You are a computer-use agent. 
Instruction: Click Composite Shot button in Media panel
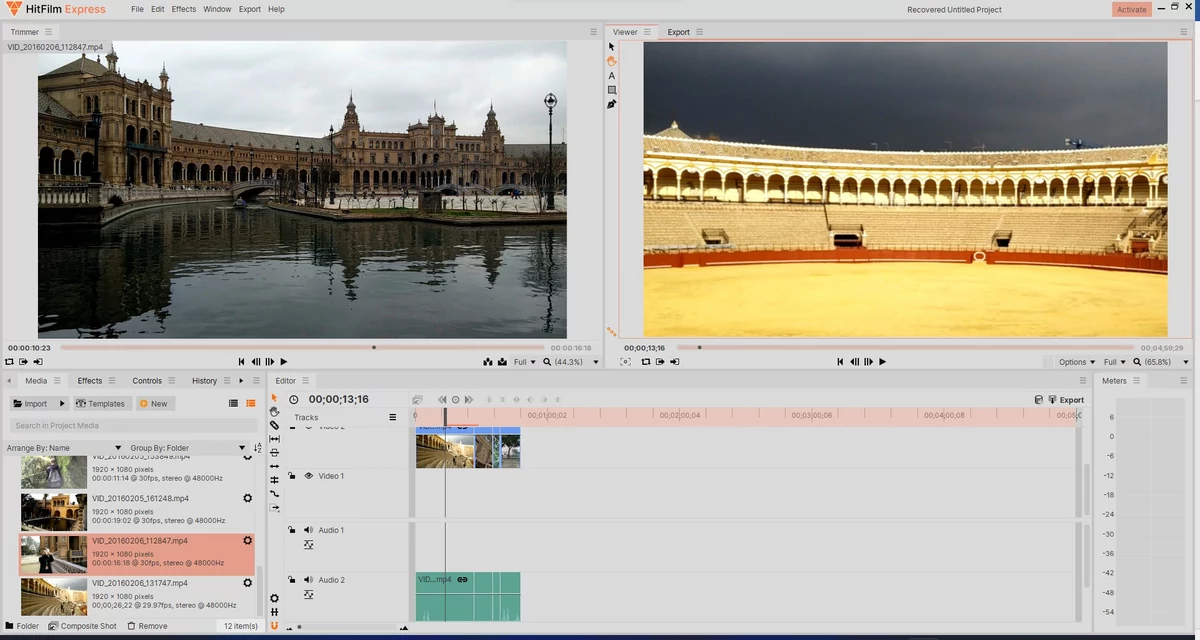pos(82,626)
